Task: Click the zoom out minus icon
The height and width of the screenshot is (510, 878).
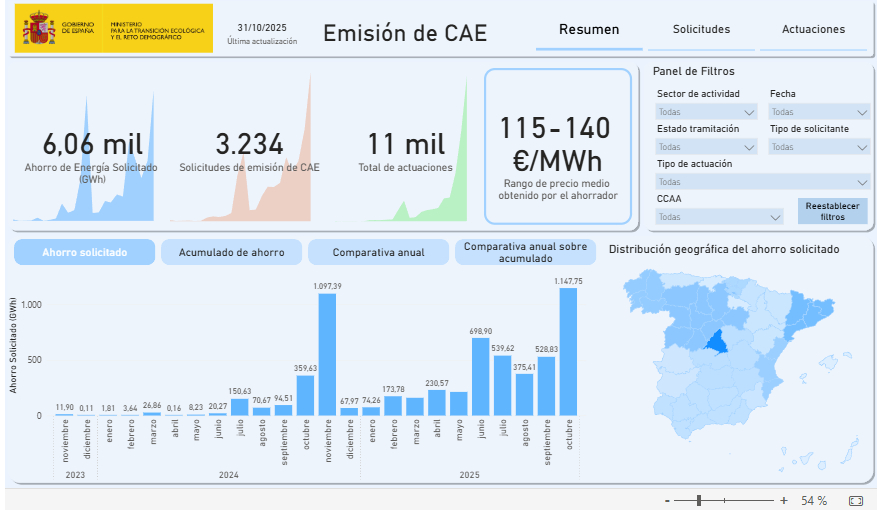Action: 667,500
